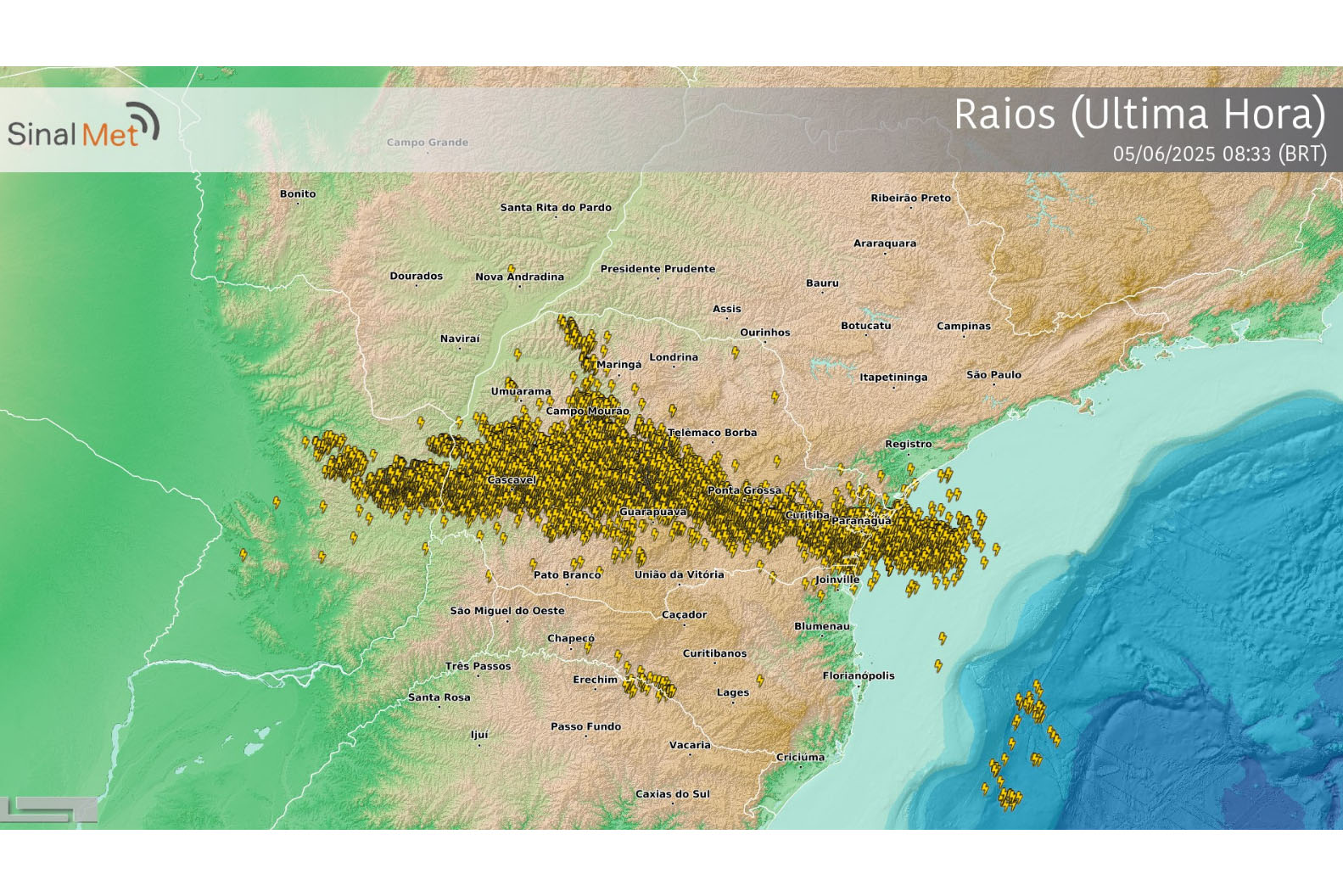Screen dimensions: 1343x896
Task: Select the Assis city label
Action: pos(727,309)
